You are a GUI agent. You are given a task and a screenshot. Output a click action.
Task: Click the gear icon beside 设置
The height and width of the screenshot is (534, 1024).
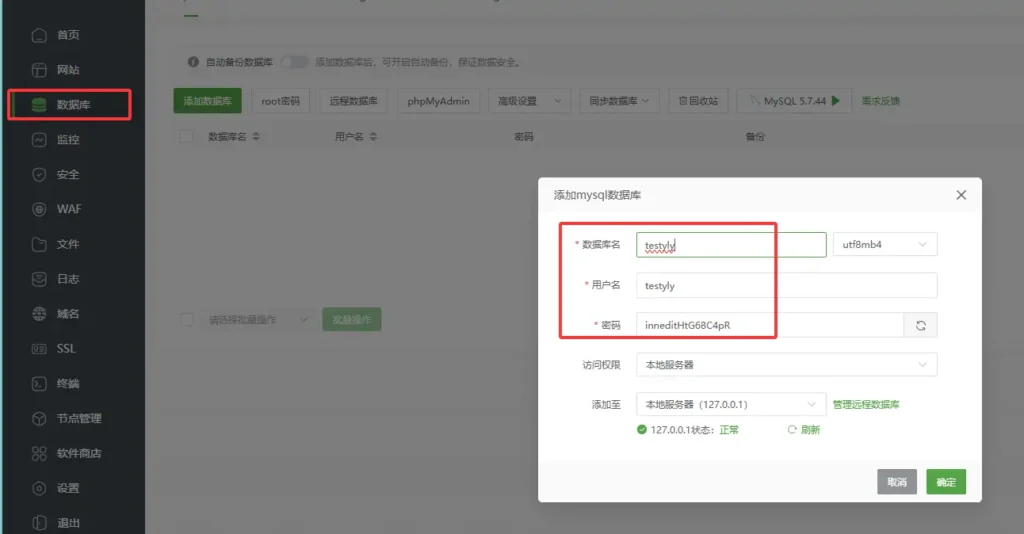tap(39, 488)
